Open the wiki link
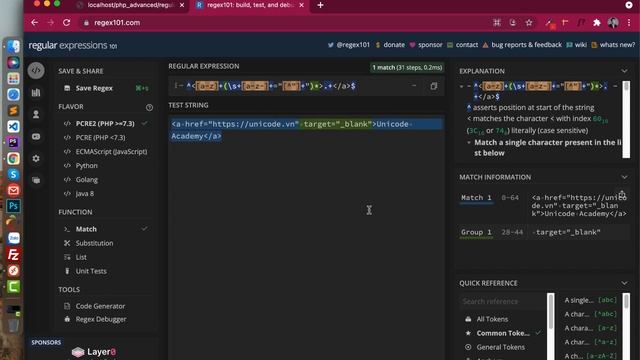Image resolution: width=640 pixels, height=360 pixels. pyautogui.click(x=576, y=45)
